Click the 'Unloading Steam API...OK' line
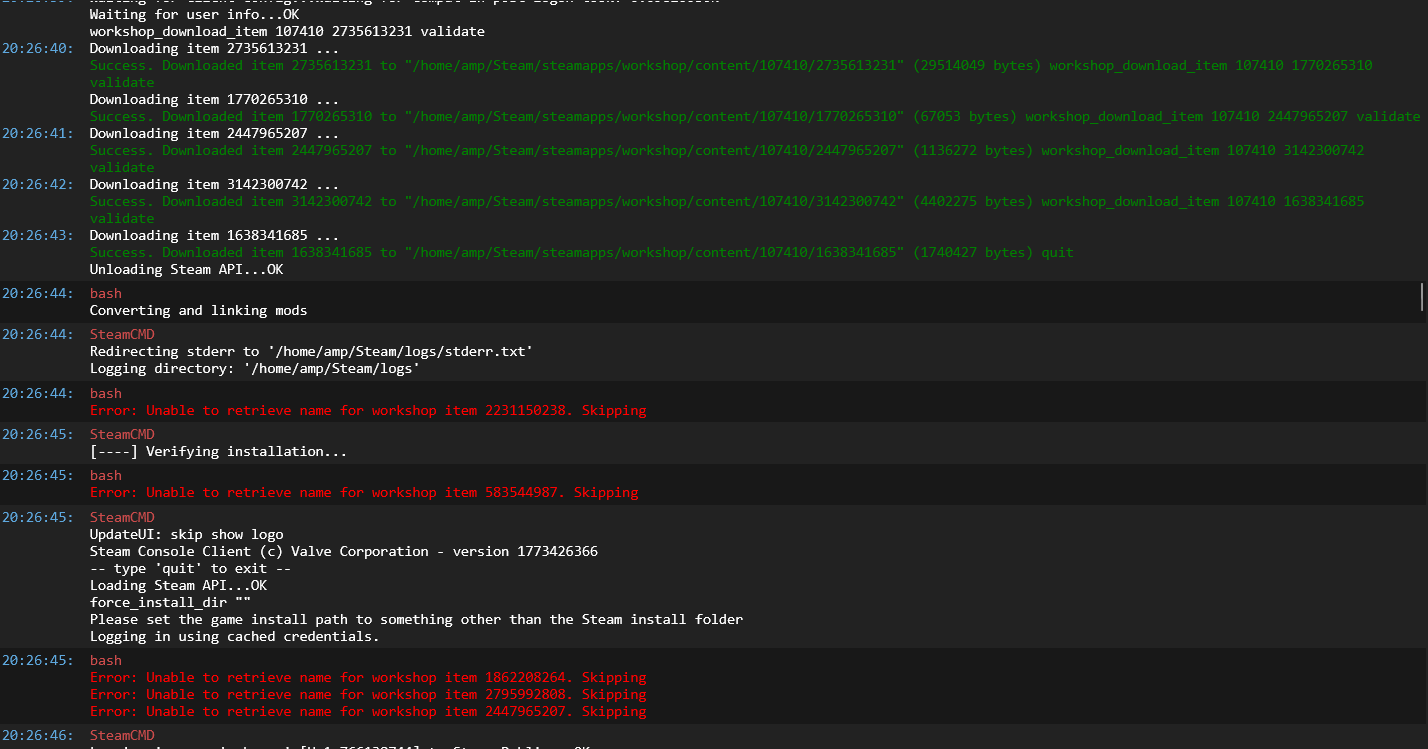The image size is (1428, 749). (186, 269)
